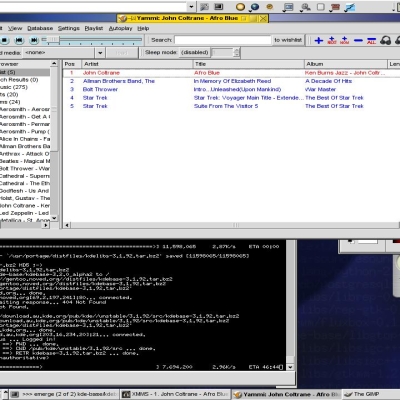Clear playlist with the dequeue ALL icon

tap(371, 41)
